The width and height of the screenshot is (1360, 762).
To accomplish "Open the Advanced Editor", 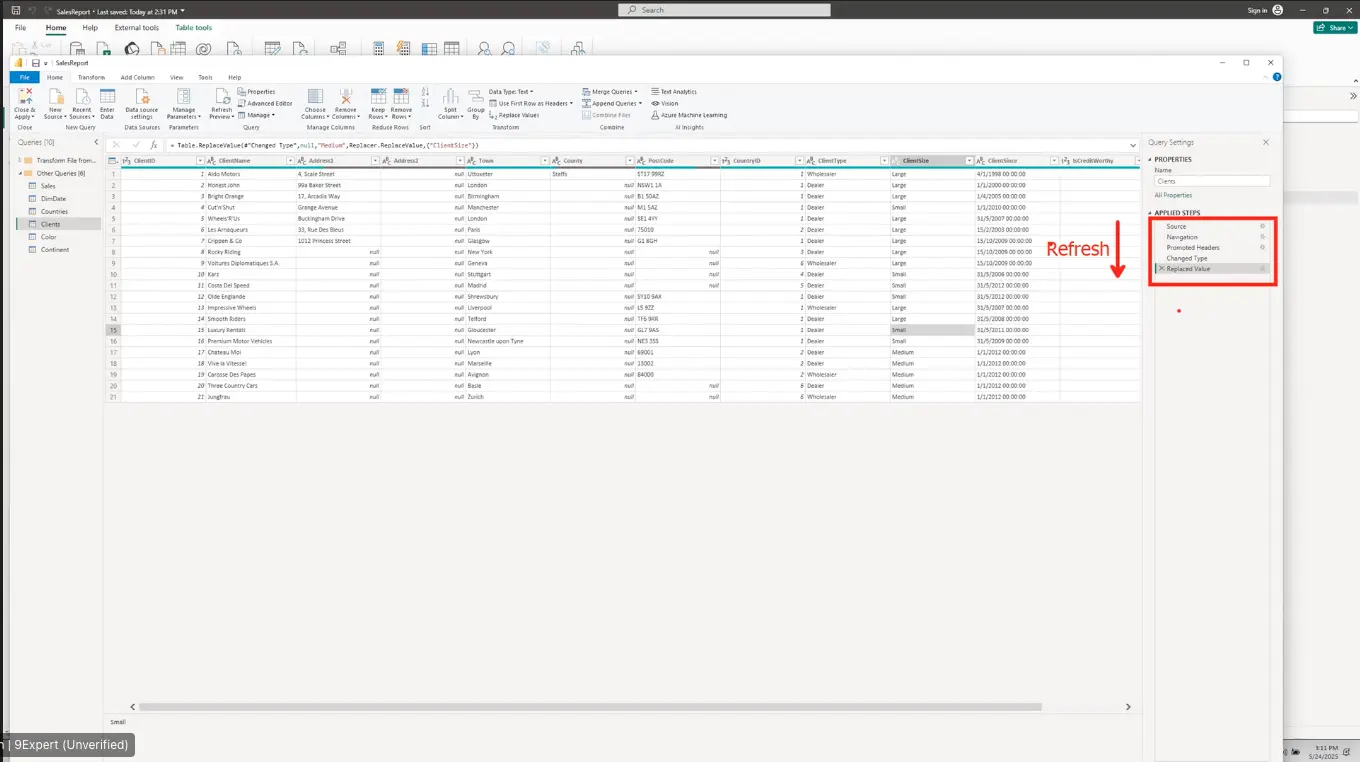I will tap(266, 103).
